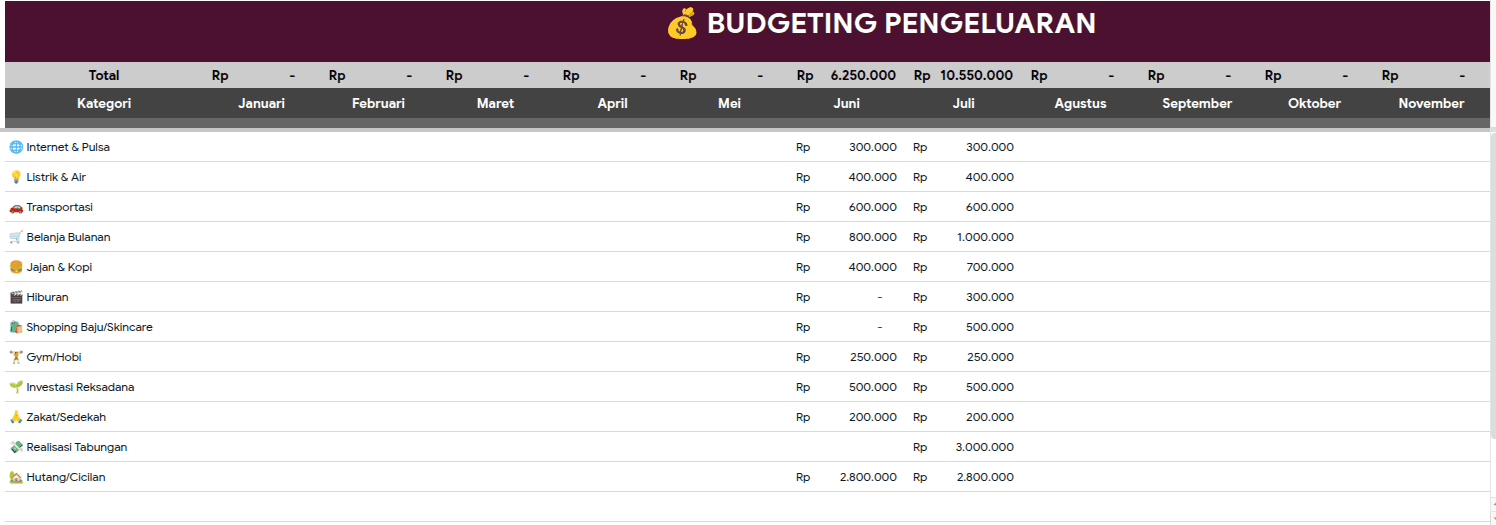The image size is (1496, 525).
Task: Select the Juli column header
Action: click(964, 103)
